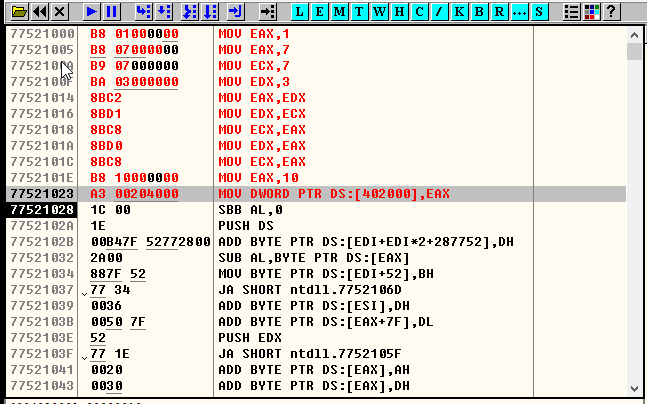This screenshot has height=404, width=647.
Task: Click highlighted address 77521028
Action: (42, 210)
